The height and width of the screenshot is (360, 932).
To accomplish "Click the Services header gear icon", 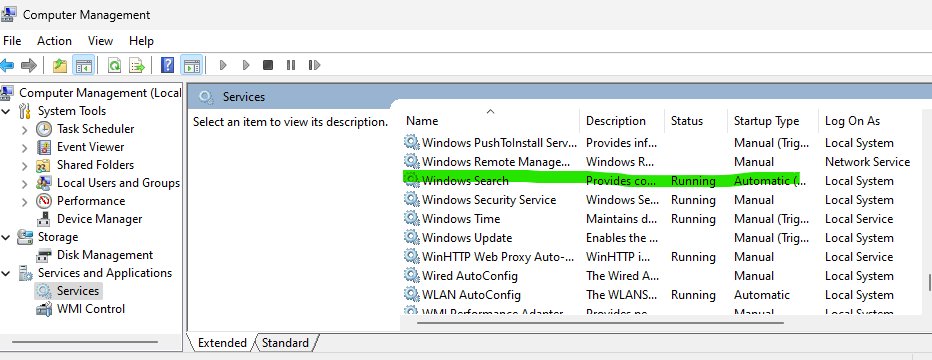I will click(206, 97).
